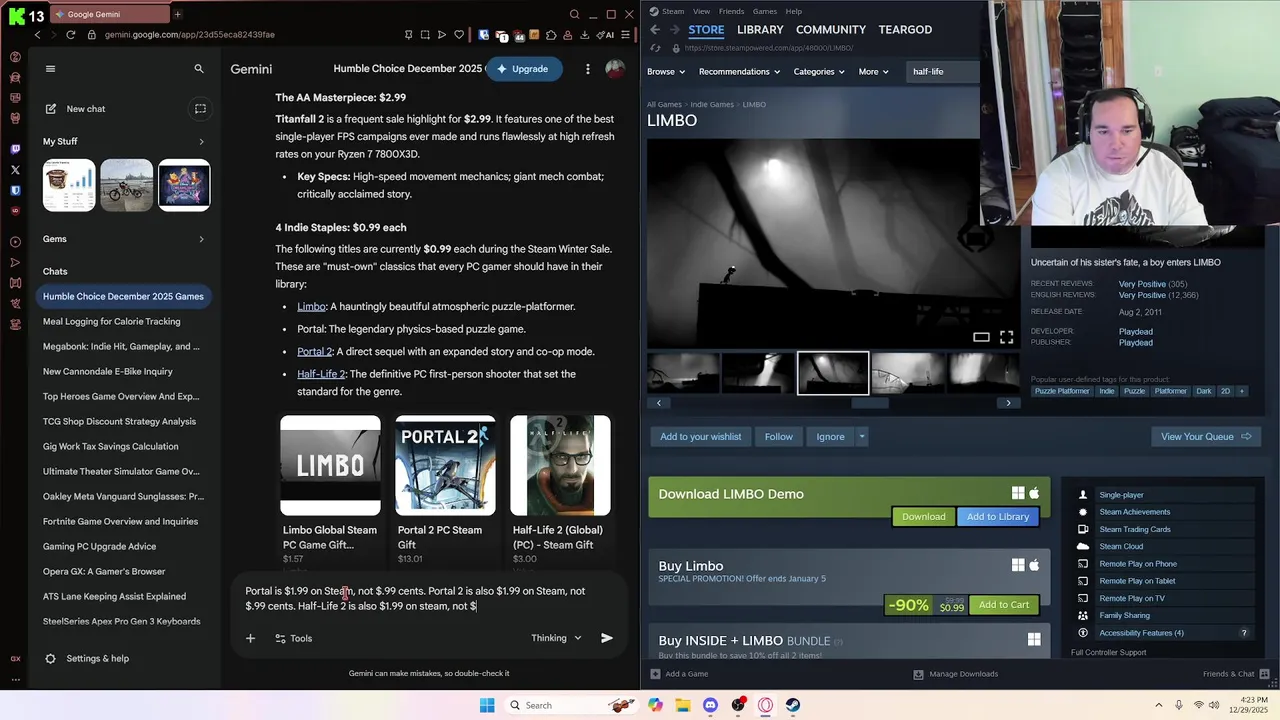Open 'Opera GX: A Gamer's Browser' chat
1280x720 pixels.
pos(104,571)
